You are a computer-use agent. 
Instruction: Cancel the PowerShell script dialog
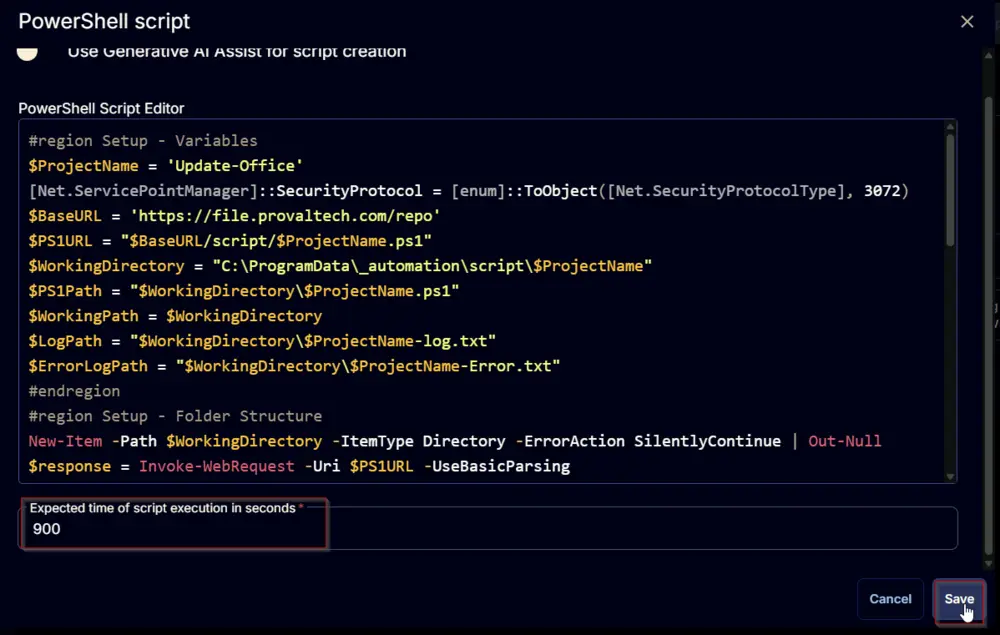click(890, 599)
